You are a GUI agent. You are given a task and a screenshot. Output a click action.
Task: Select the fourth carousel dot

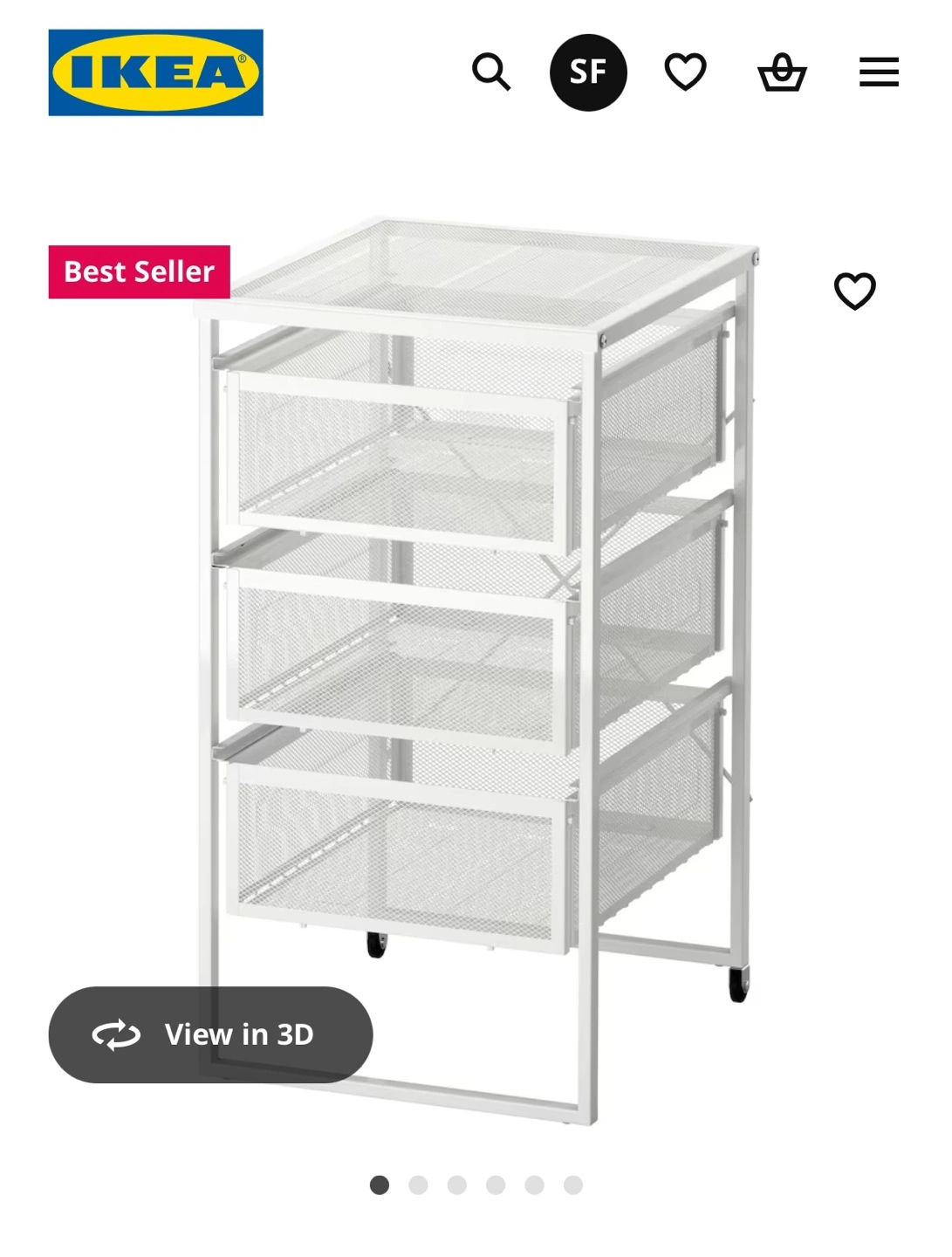tap(496, 1185)
